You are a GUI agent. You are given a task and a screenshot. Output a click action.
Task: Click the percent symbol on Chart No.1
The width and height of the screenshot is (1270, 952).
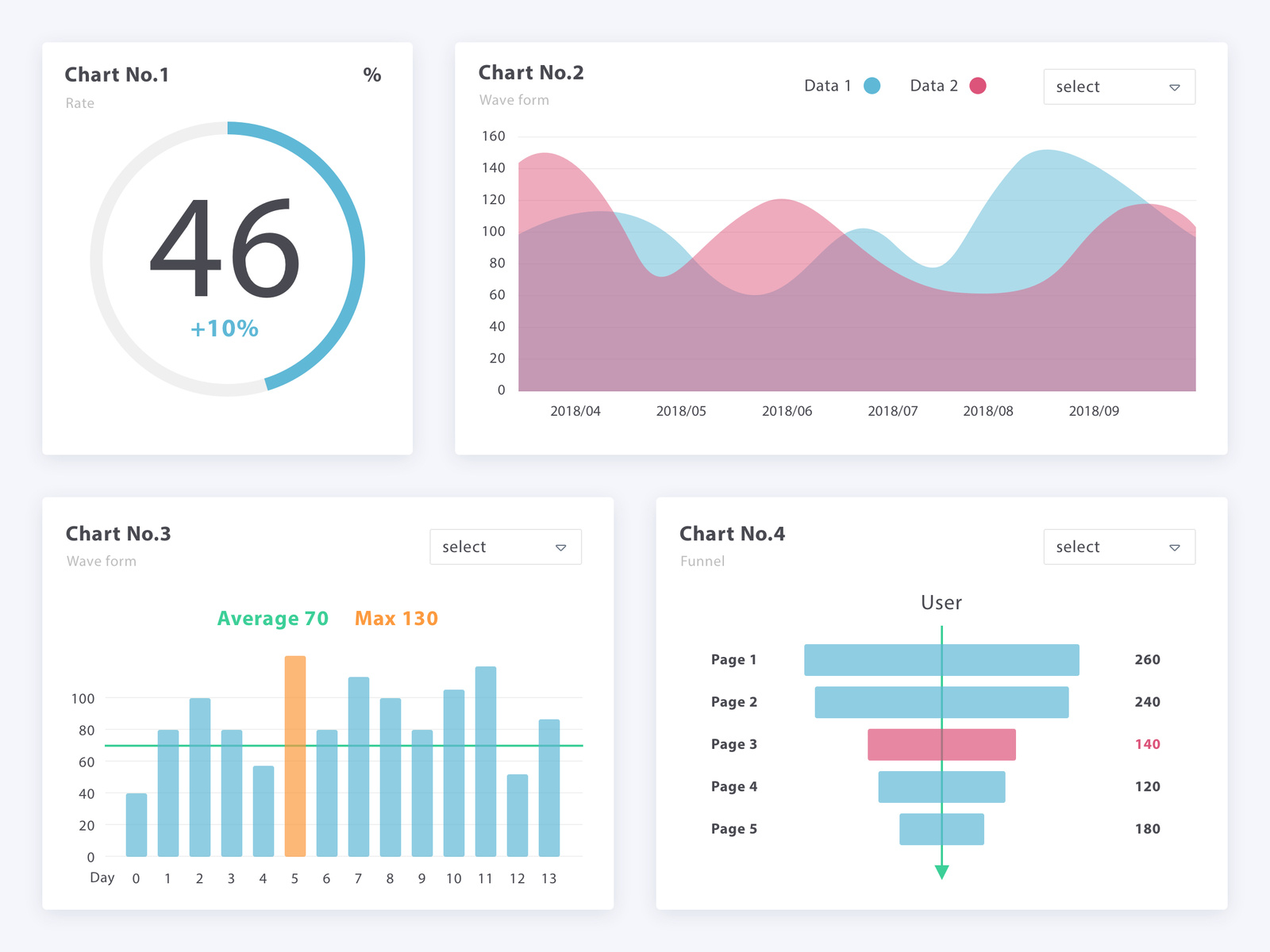tap(371, 75)
